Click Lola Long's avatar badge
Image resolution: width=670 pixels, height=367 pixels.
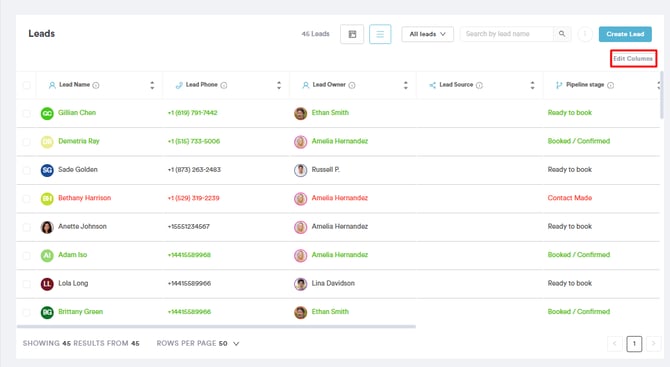point(47,284)
